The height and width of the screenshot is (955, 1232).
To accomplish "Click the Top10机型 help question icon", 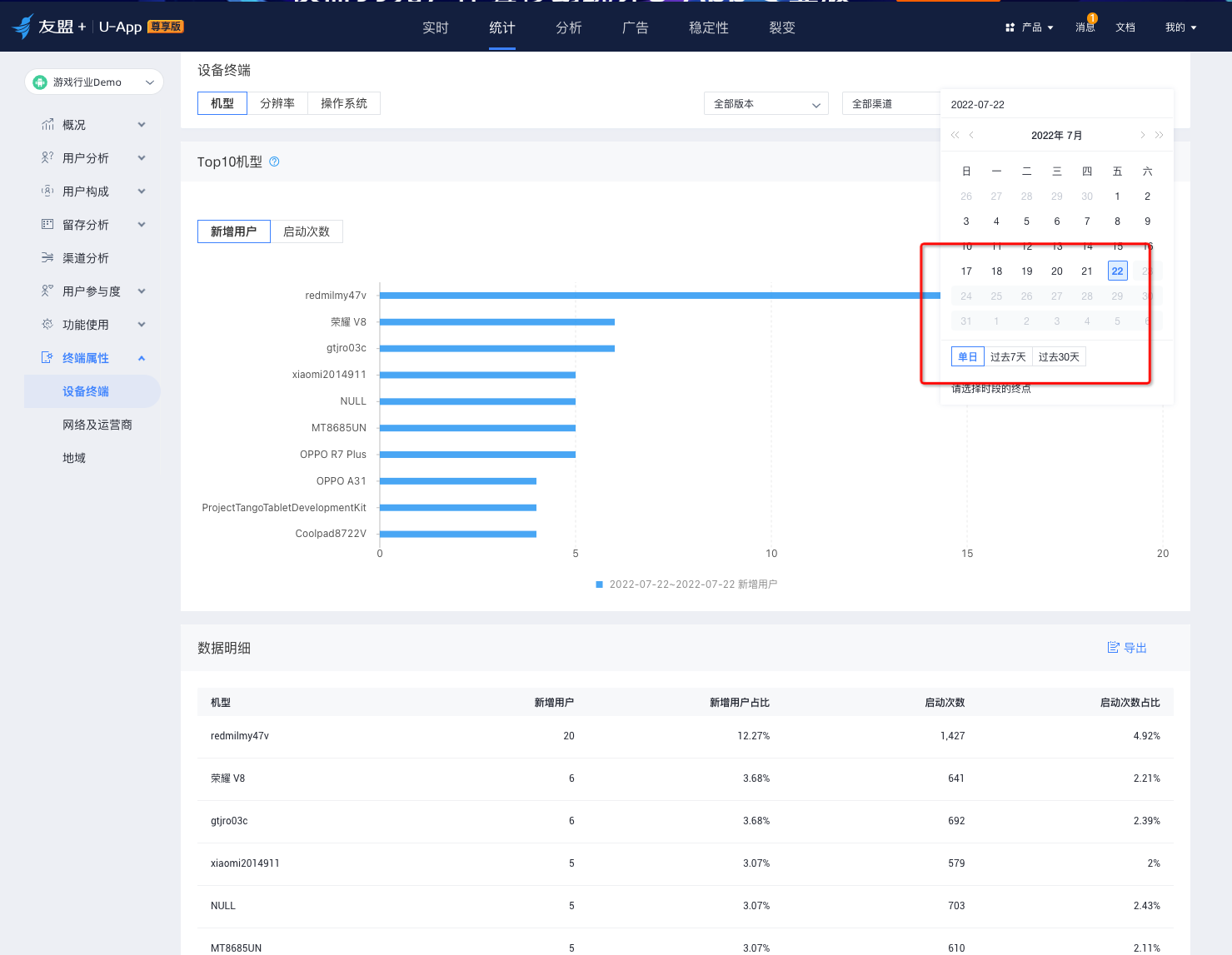I will 274,162.
